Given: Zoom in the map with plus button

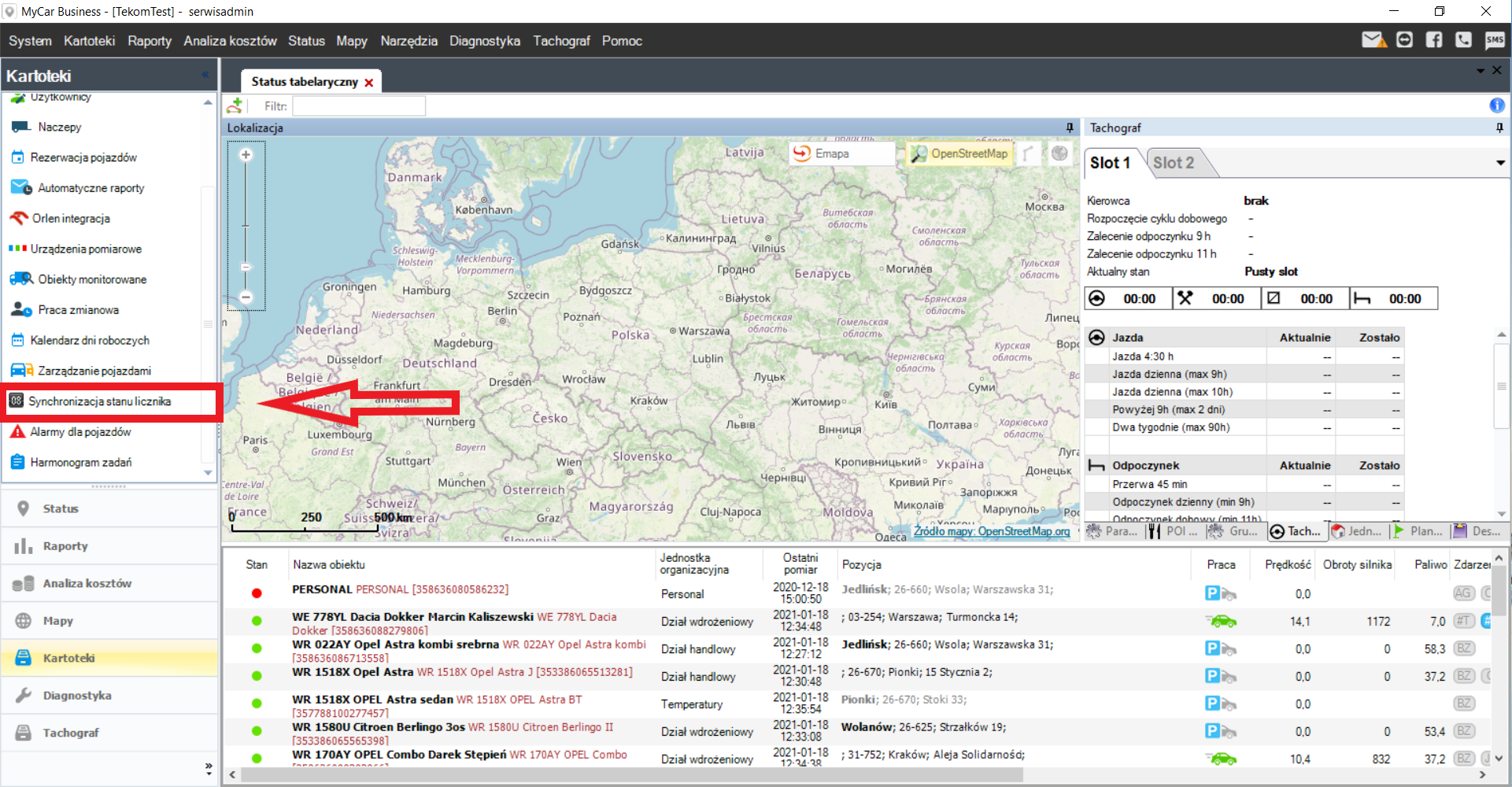Looking at the screenshot, I should pyautogui.click(x=246, y=155).
